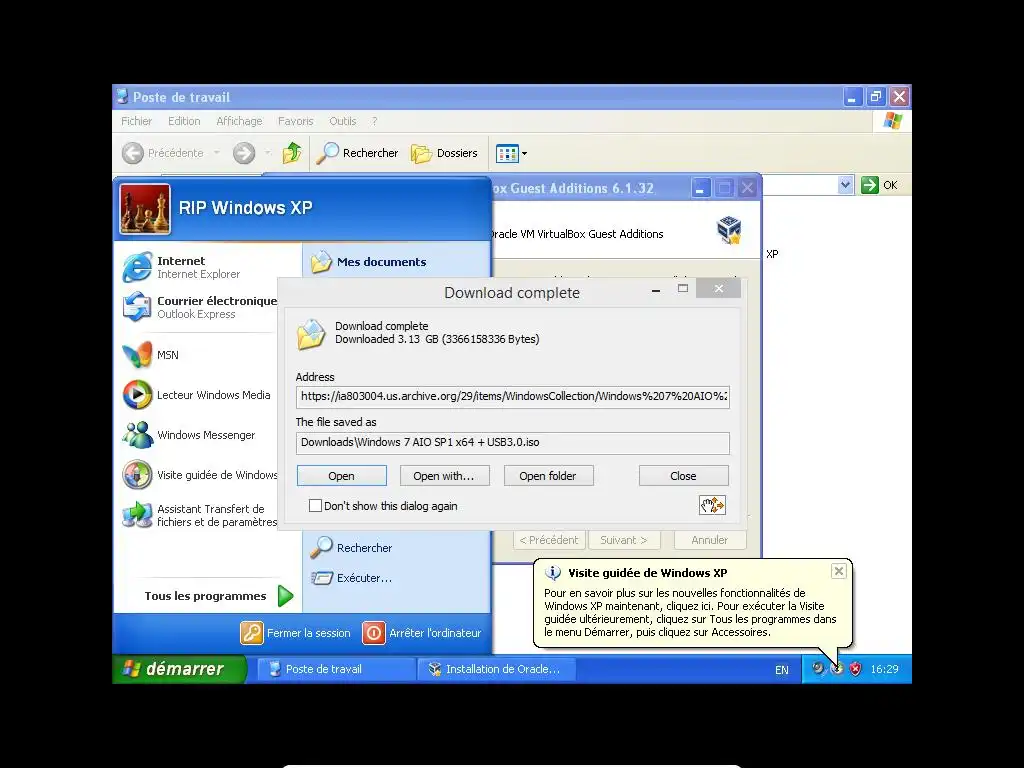Click Rechercher toolbar button in Poste de travail
Image resolution: width=1024 pixels, height=768 pixels.
pyautogui.click(x=357, y=153)
